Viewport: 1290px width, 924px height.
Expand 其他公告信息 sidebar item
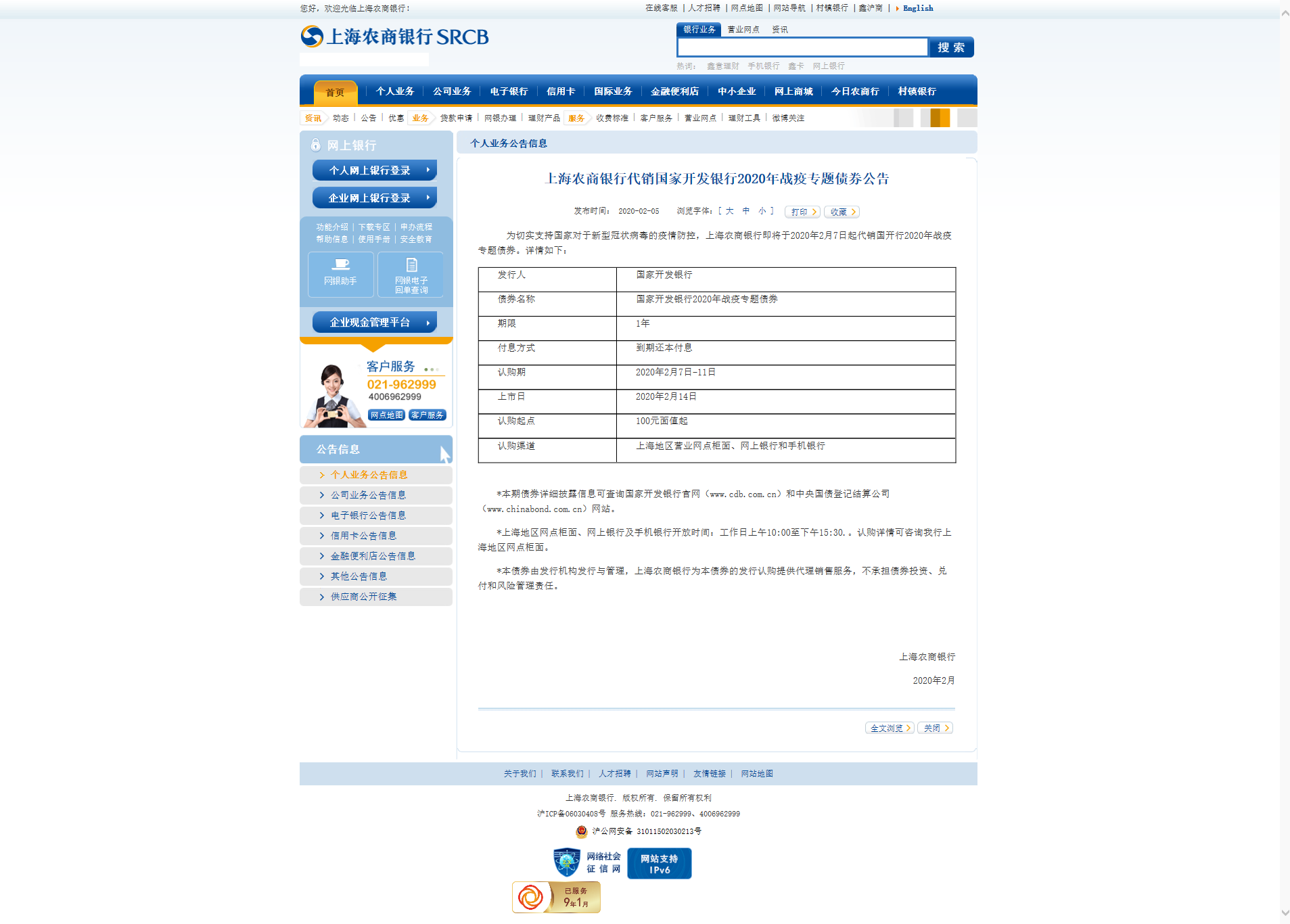[x=376, y=576]
